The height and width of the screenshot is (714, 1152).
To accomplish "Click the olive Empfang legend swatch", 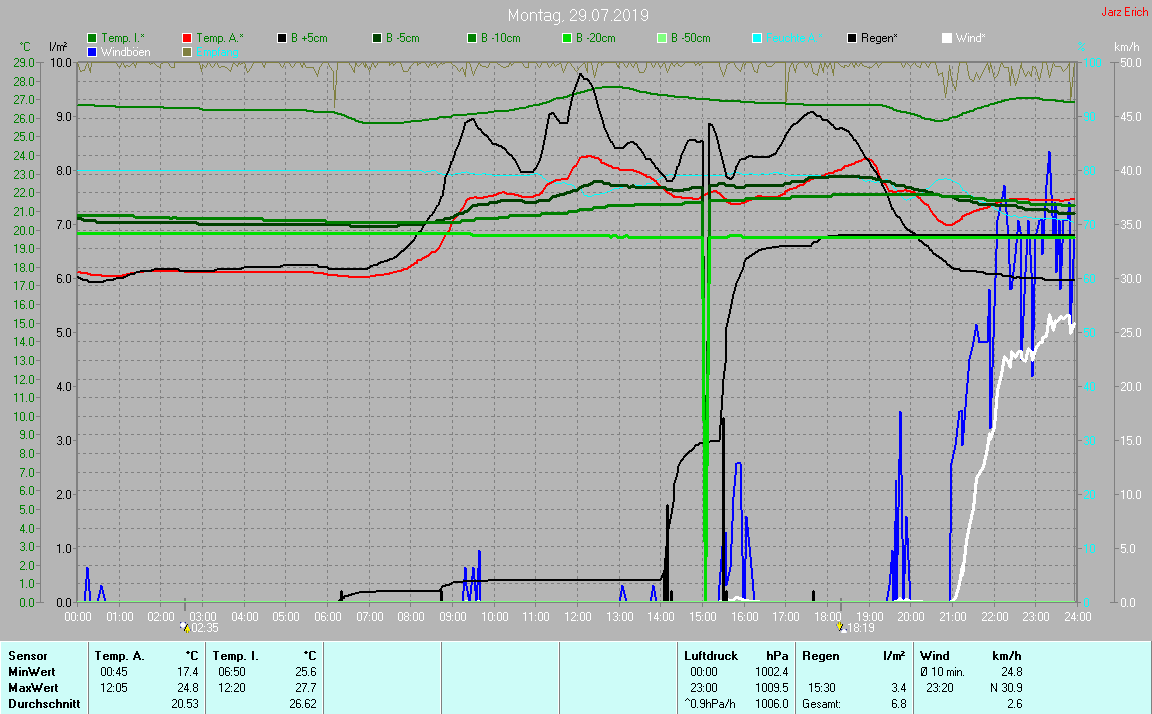I will click(x=187, y=52).
